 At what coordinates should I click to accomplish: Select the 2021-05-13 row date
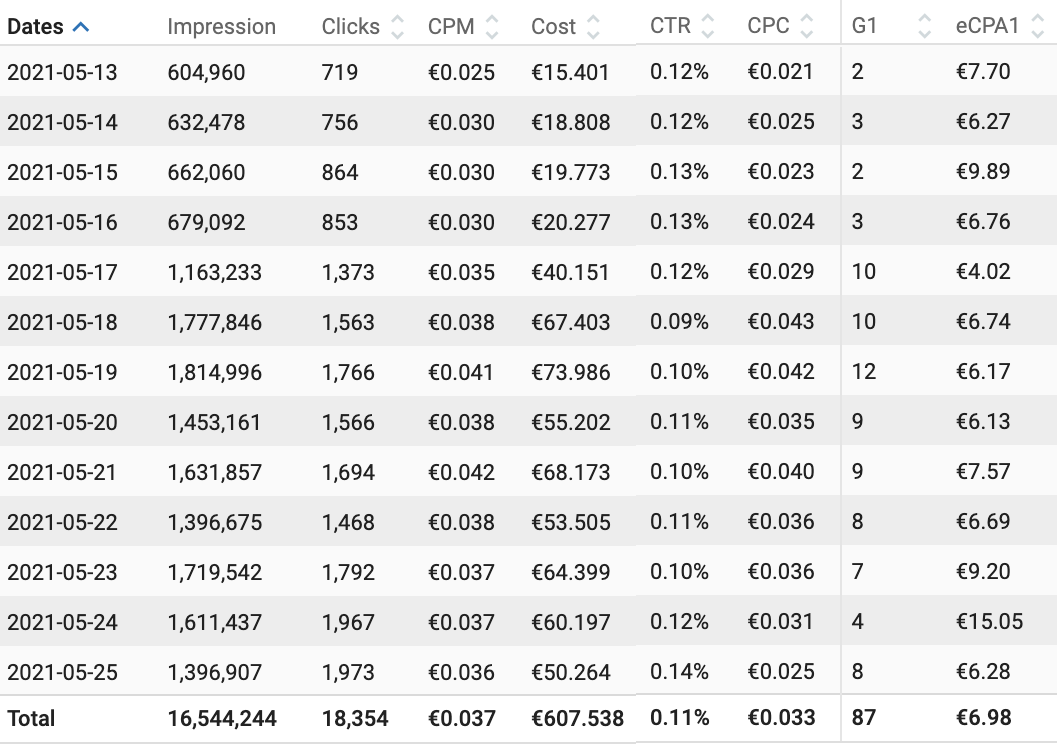click(62, 72)
